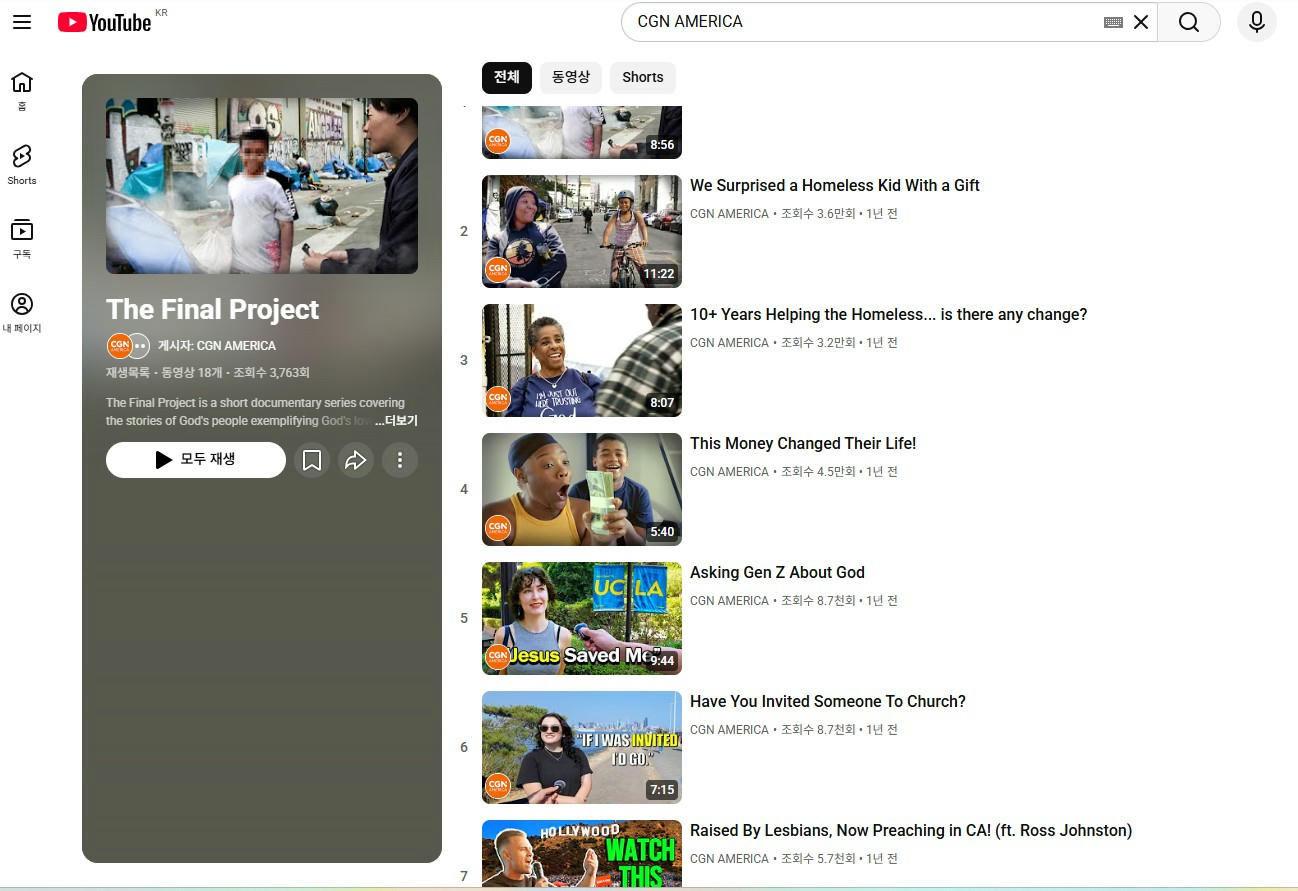Open subscriptions in the sidebar

22,238
